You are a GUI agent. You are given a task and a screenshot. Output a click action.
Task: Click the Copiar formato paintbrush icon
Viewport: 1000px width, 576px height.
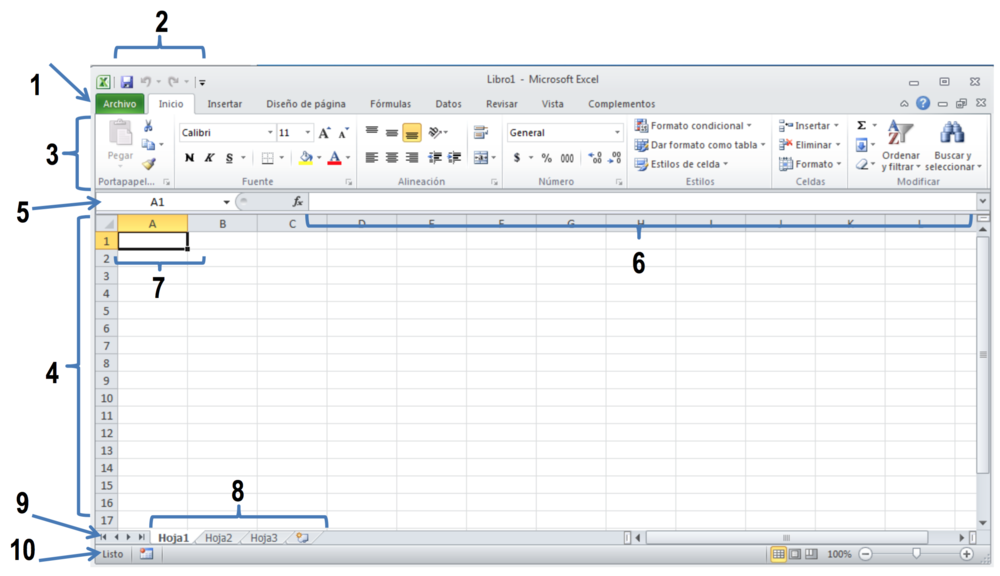pos(149,164)
